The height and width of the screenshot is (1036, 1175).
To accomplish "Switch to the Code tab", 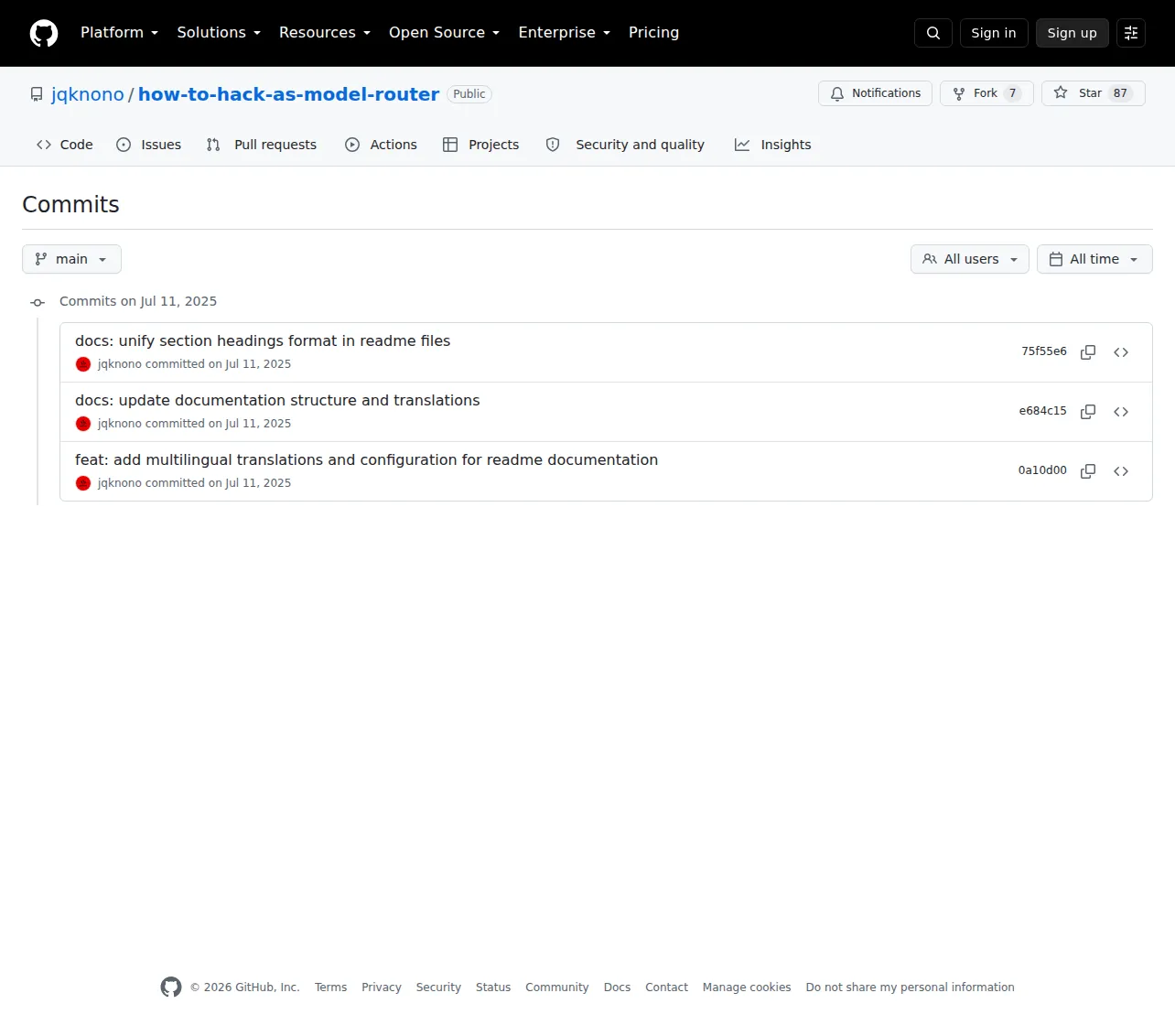I will 64,145.
